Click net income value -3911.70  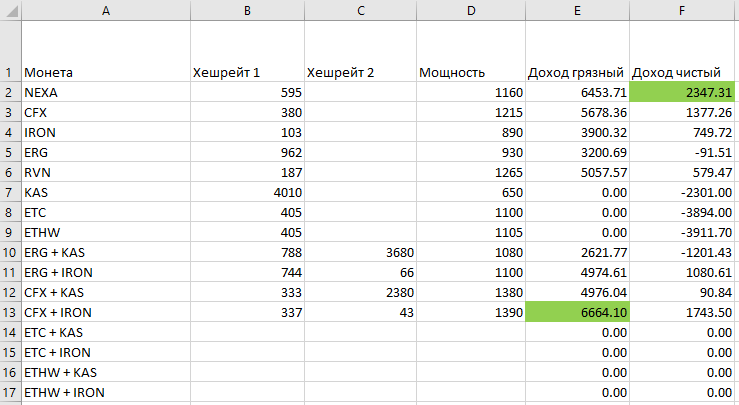tap(682, 232)
